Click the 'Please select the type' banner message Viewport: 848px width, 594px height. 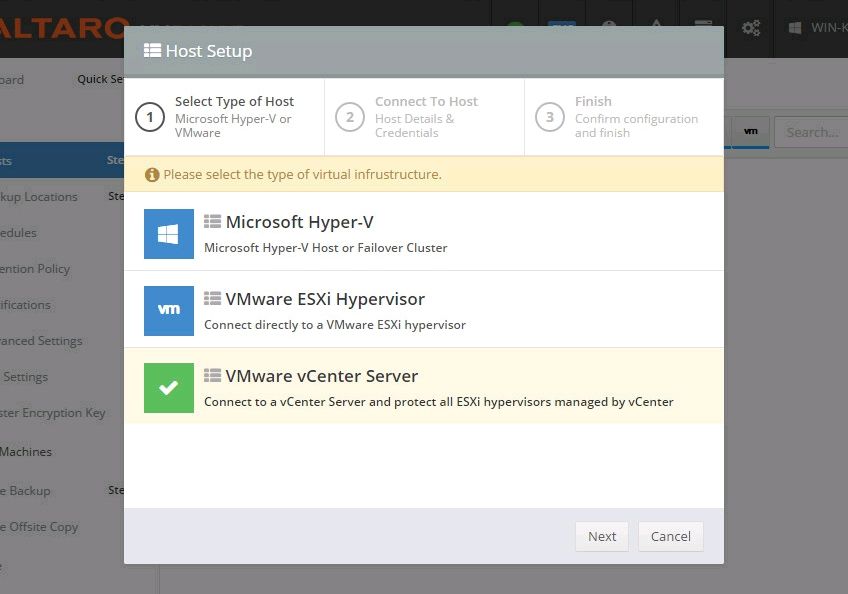[x=302, y=174]
